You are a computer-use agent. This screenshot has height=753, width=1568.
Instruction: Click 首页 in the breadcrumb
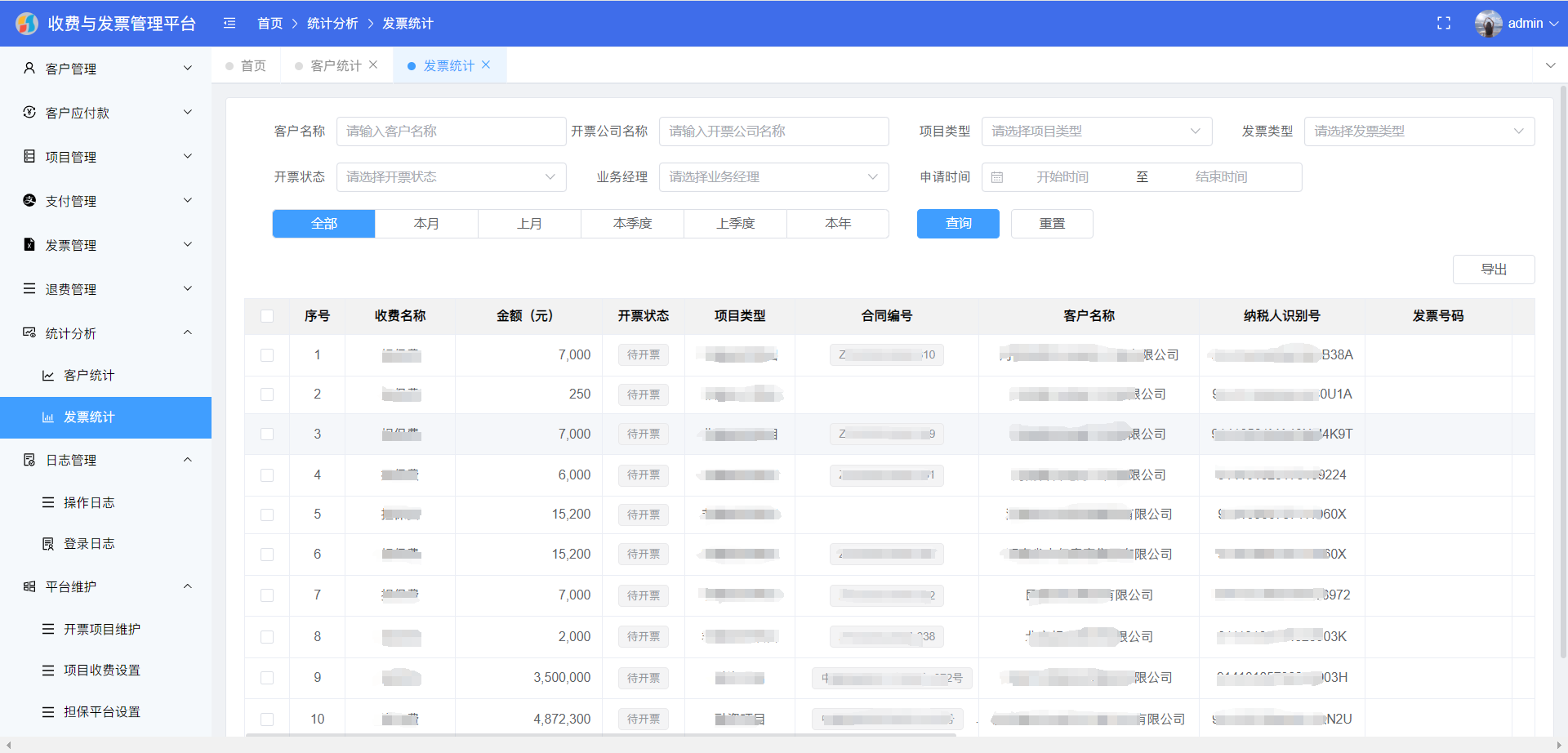pyautogui.click(x=269, y=24)
